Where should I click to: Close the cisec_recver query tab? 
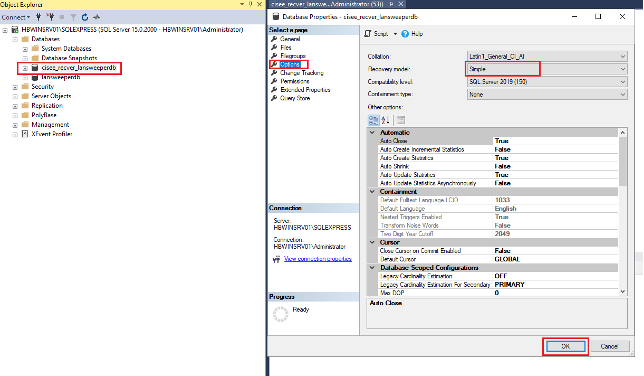click(x=401, y=4)
